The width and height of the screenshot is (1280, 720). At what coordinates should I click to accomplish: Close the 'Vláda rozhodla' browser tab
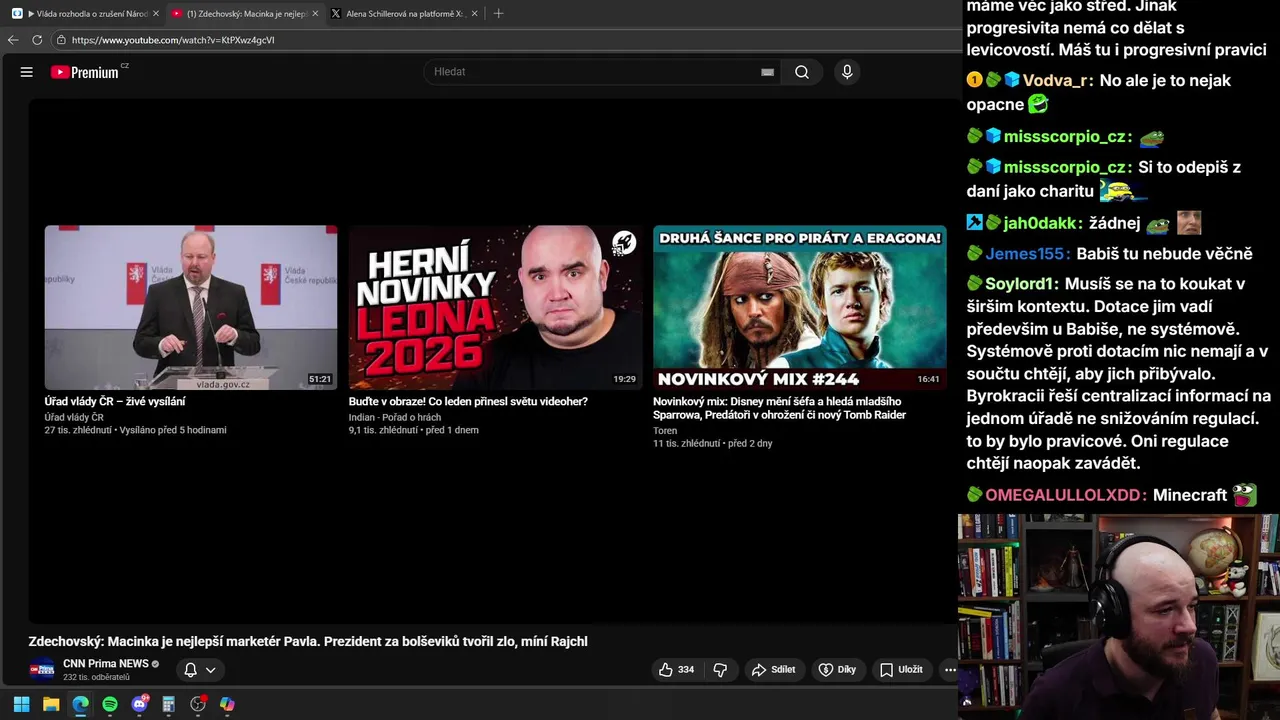point(156,14)
